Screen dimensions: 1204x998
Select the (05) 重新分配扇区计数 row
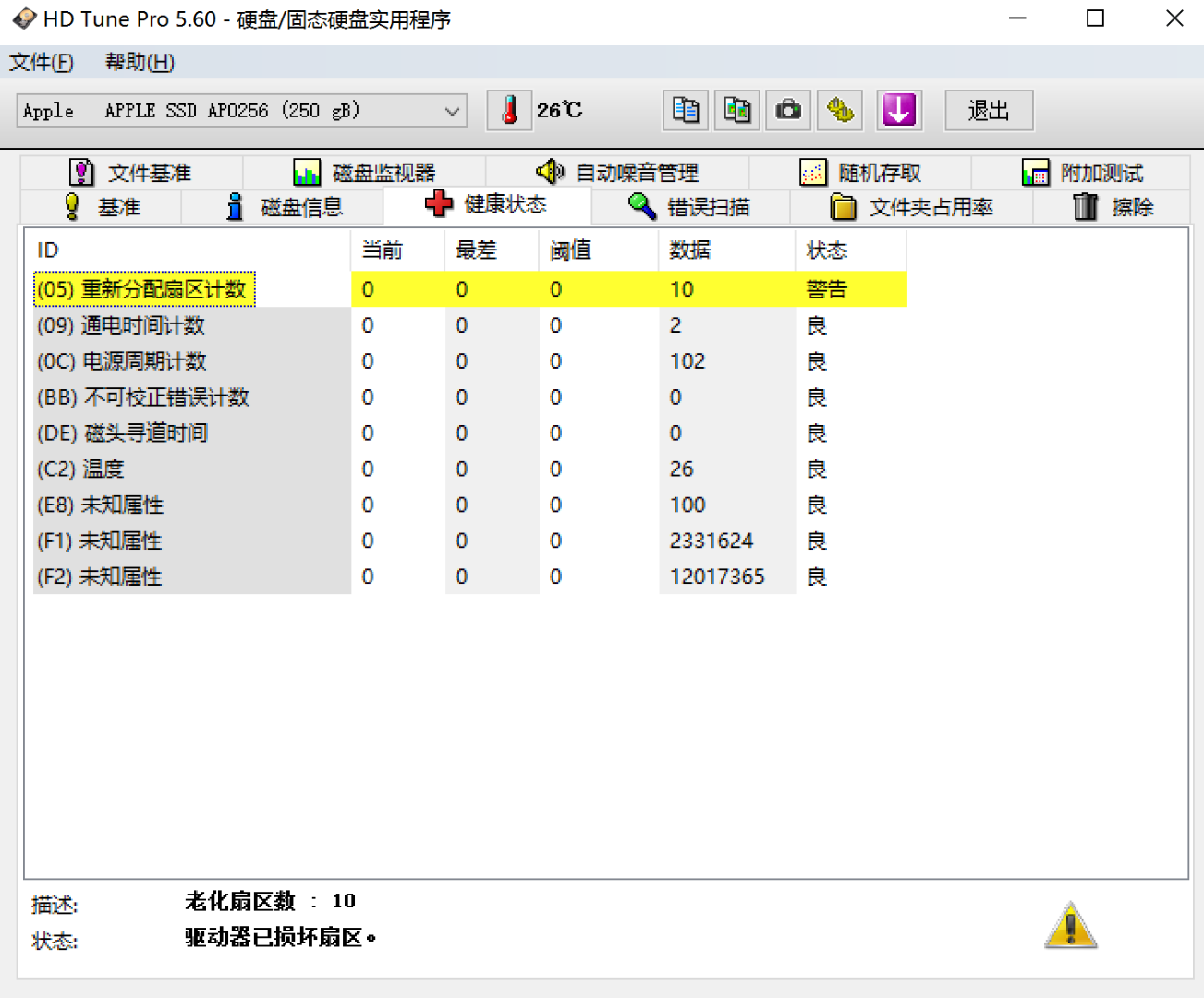point(469,289)
